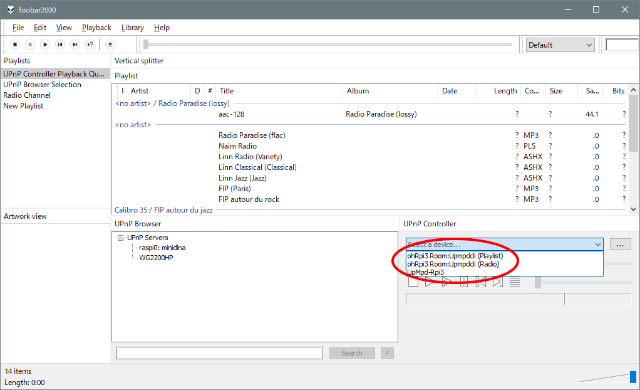Screen dimensions: 640x390
Task: Pause playback in the main toolbar
Action: pos(30,44)
